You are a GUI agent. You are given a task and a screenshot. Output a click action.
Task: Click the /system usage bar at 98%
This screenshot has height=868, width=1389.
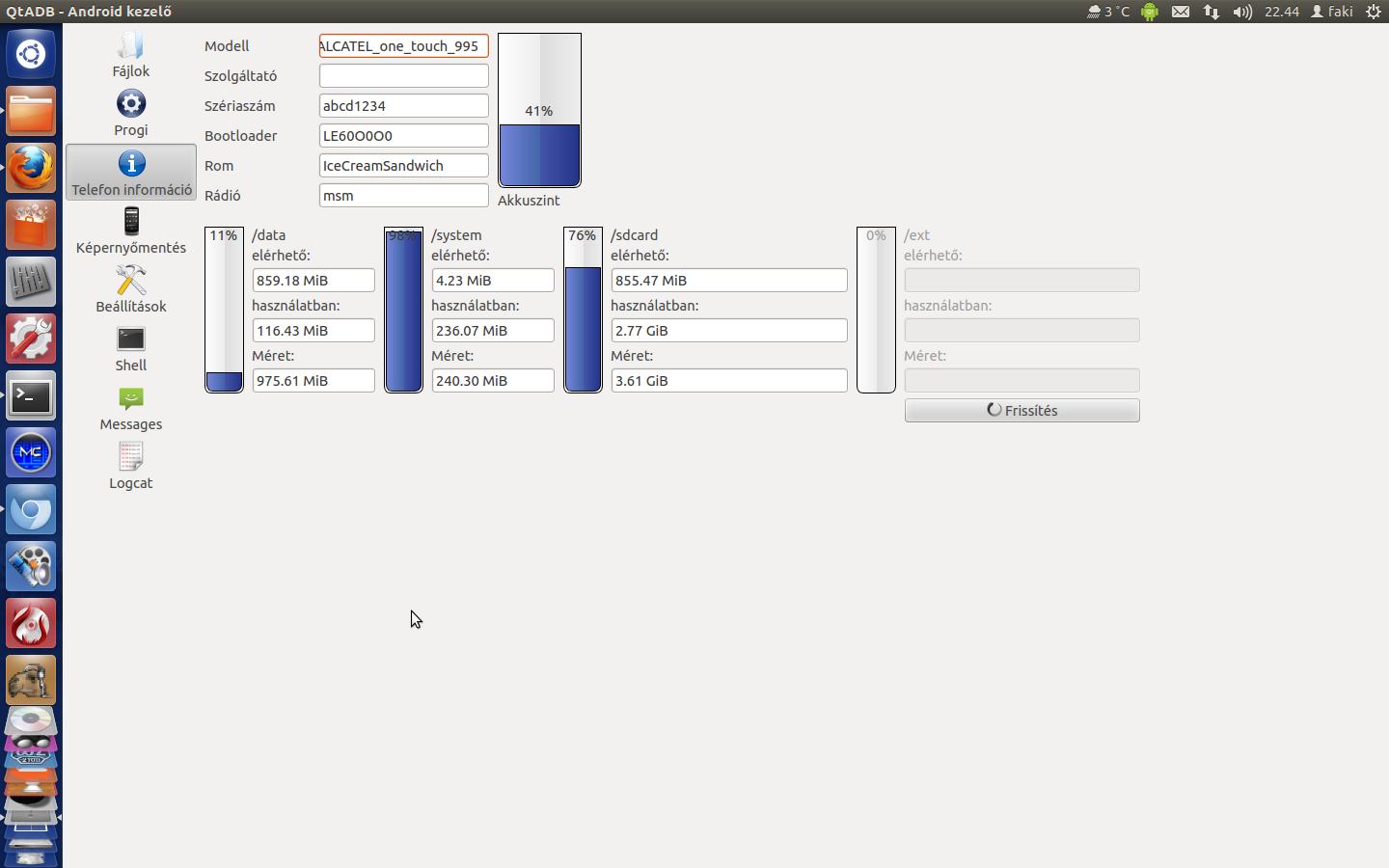403,310
